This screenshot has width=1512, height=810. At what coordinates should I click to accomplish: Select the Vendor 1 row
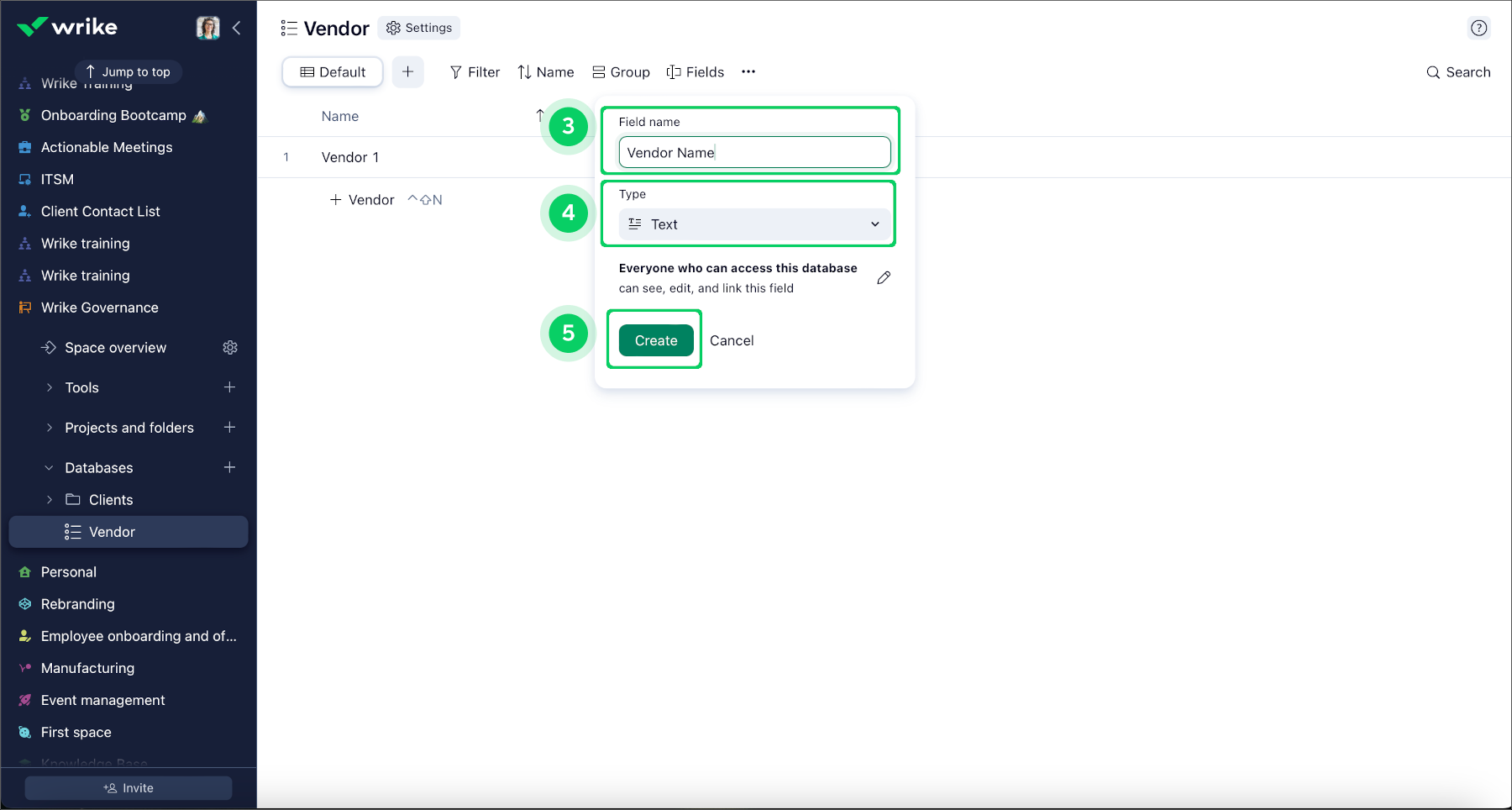(351, 157)
